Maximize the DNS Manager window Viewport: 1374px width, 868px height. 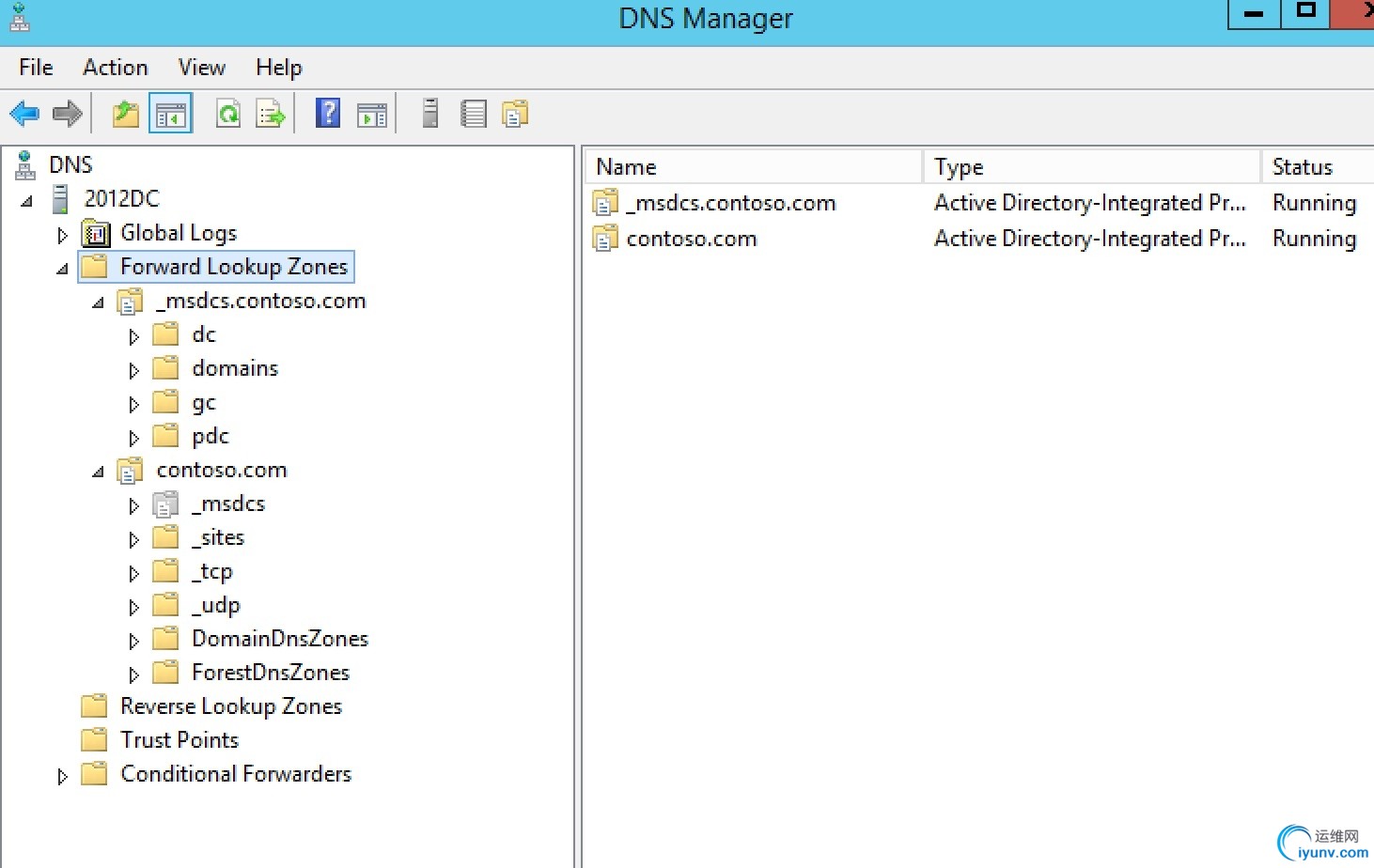[x=1305, y=12]
